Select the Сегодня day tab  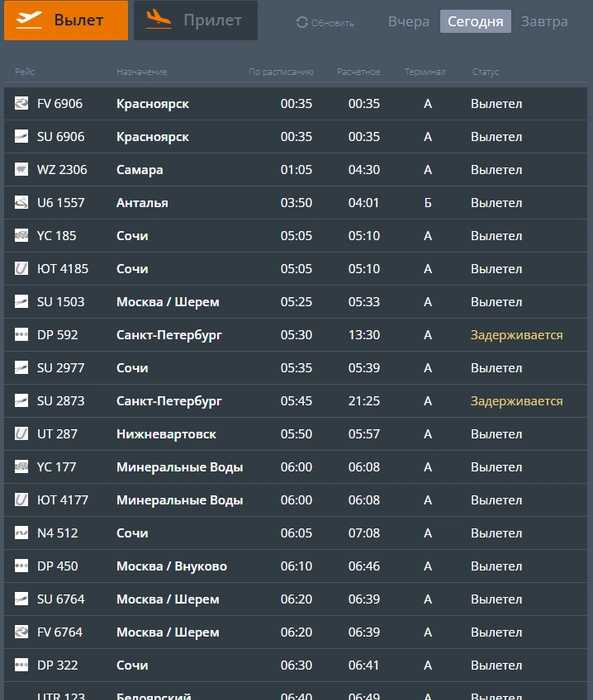(476, 21)
